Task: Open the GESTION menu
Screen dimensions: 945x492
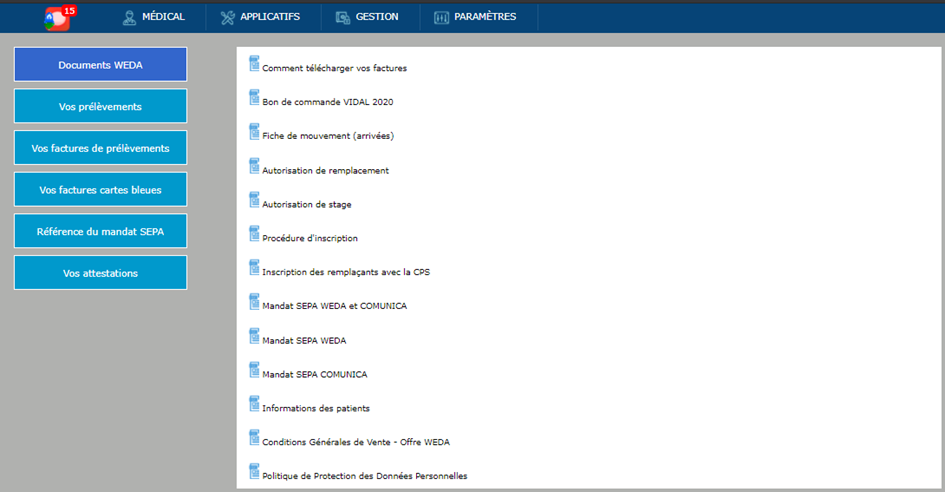Action: [x=367, y=17]
